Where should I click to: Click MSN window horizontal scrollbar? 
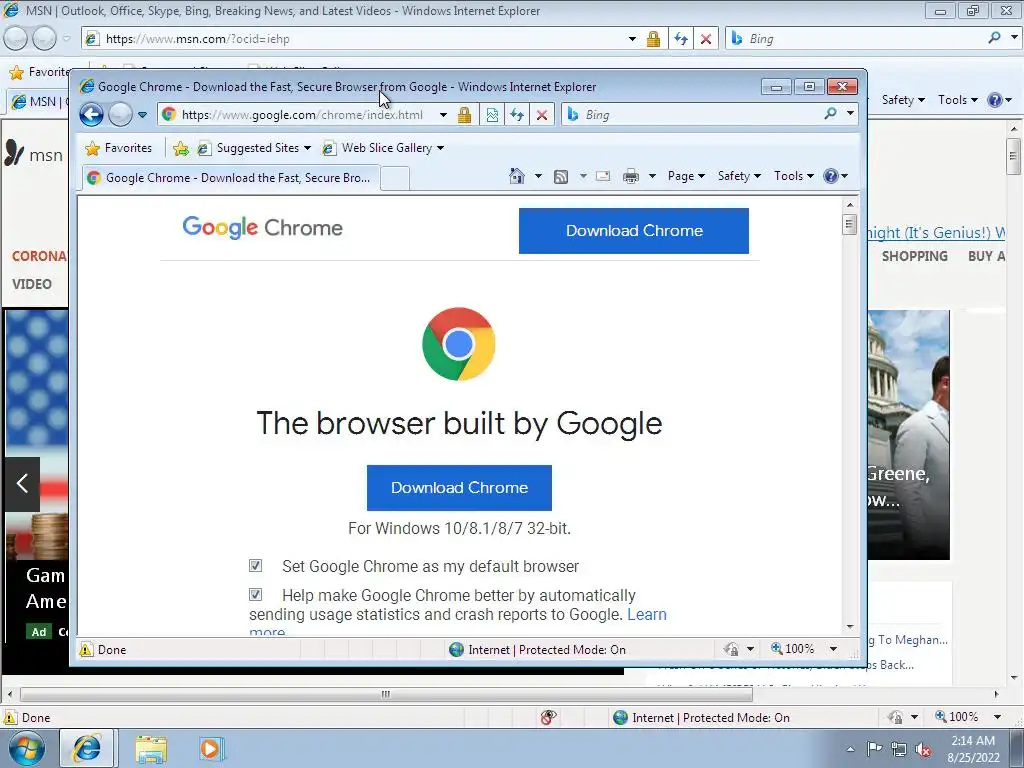click(x=386, y=694)
